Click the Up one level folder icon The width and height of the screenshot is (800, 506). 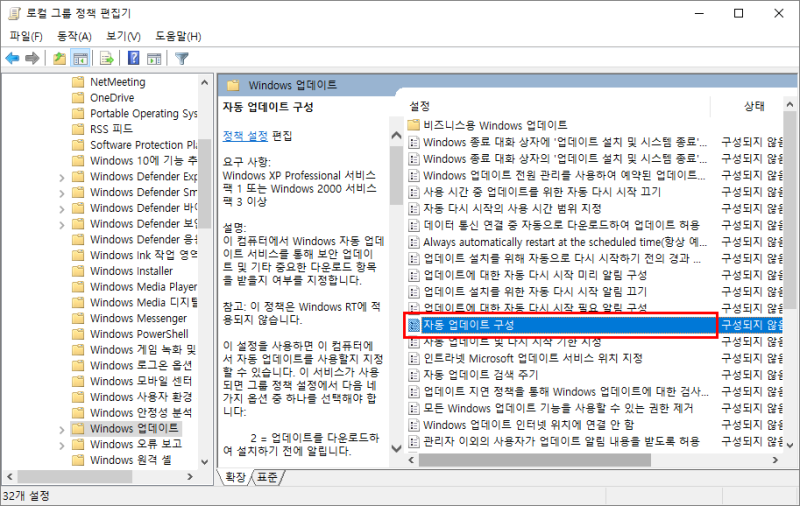[60, 59]
